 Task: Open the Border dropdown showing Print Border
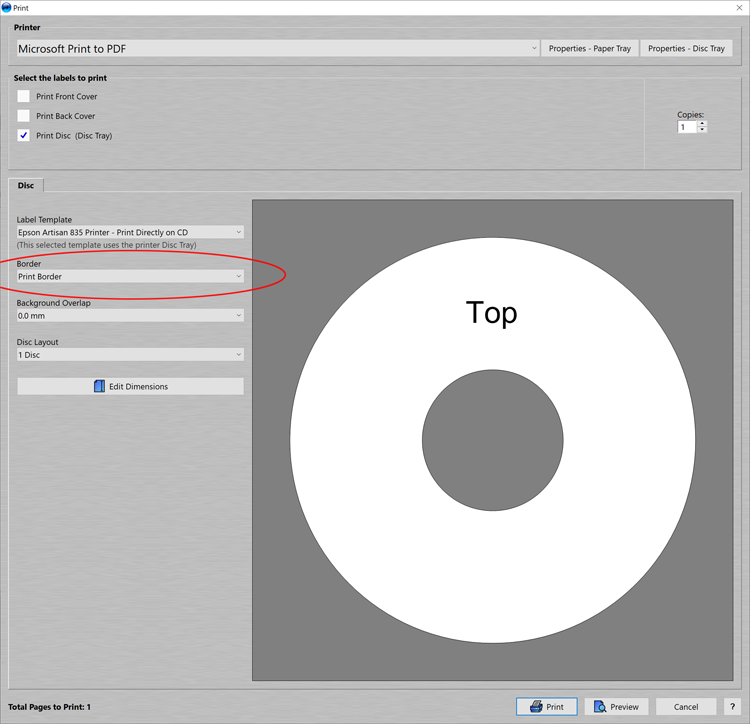pos(130,276)
